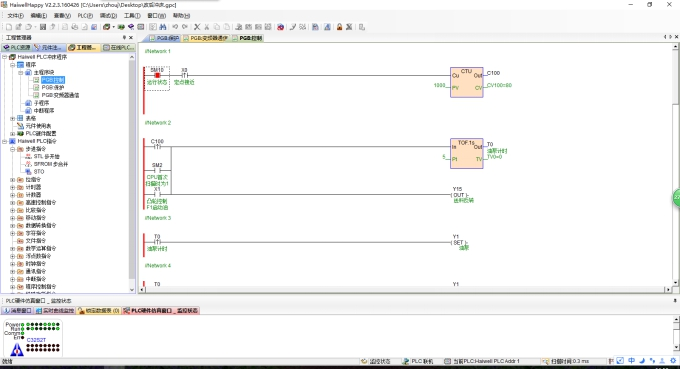Toggle the SM2 contact in Network 2
The height and width of the screenshot is (369, 680).
point(157,170)
